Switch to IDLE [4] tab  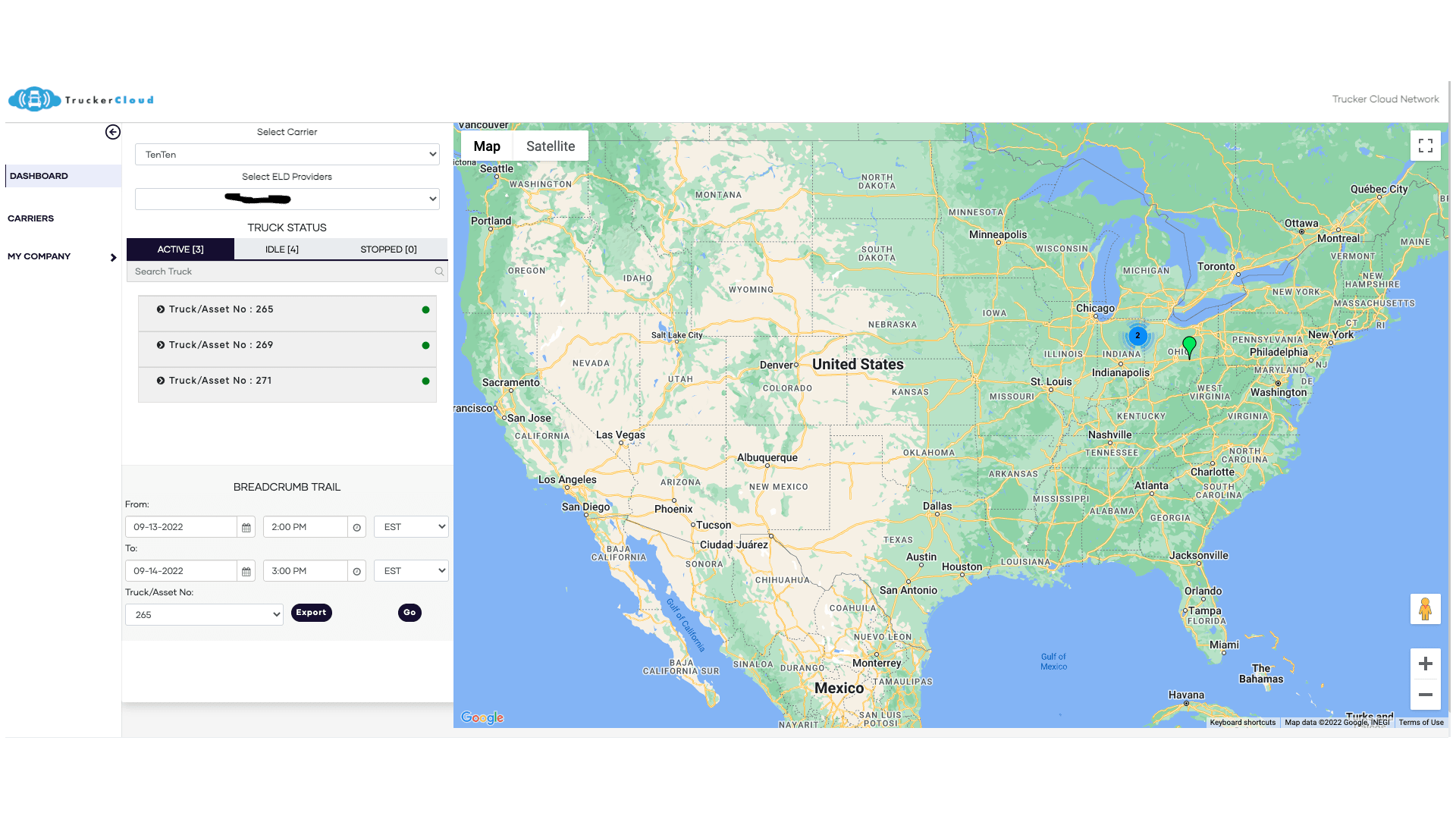point(282,249)
